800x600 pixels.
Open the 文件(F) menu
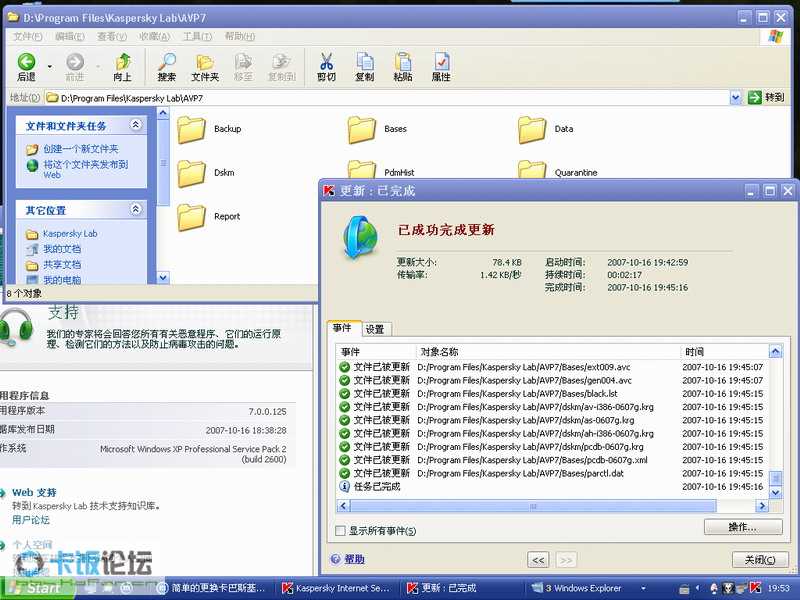point(28,36)
